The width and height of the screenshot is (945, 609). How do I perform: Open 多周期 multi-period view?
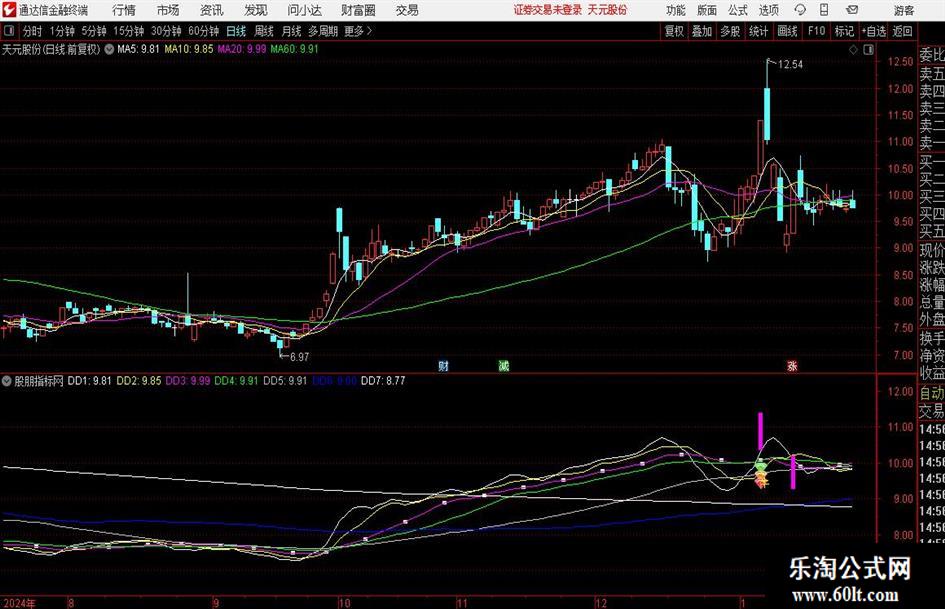pyautogui.click(x=322, y=31)
